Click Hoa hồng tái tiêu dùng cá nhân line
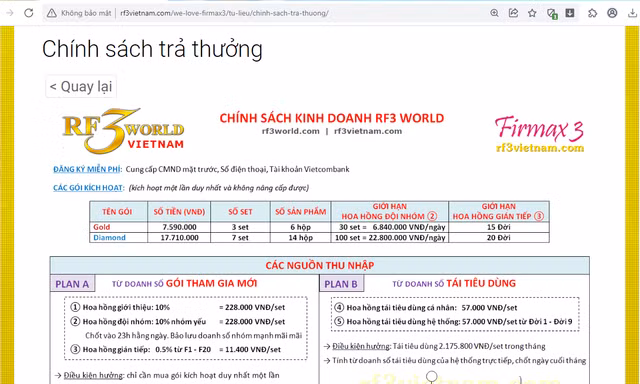 point(426,308)
